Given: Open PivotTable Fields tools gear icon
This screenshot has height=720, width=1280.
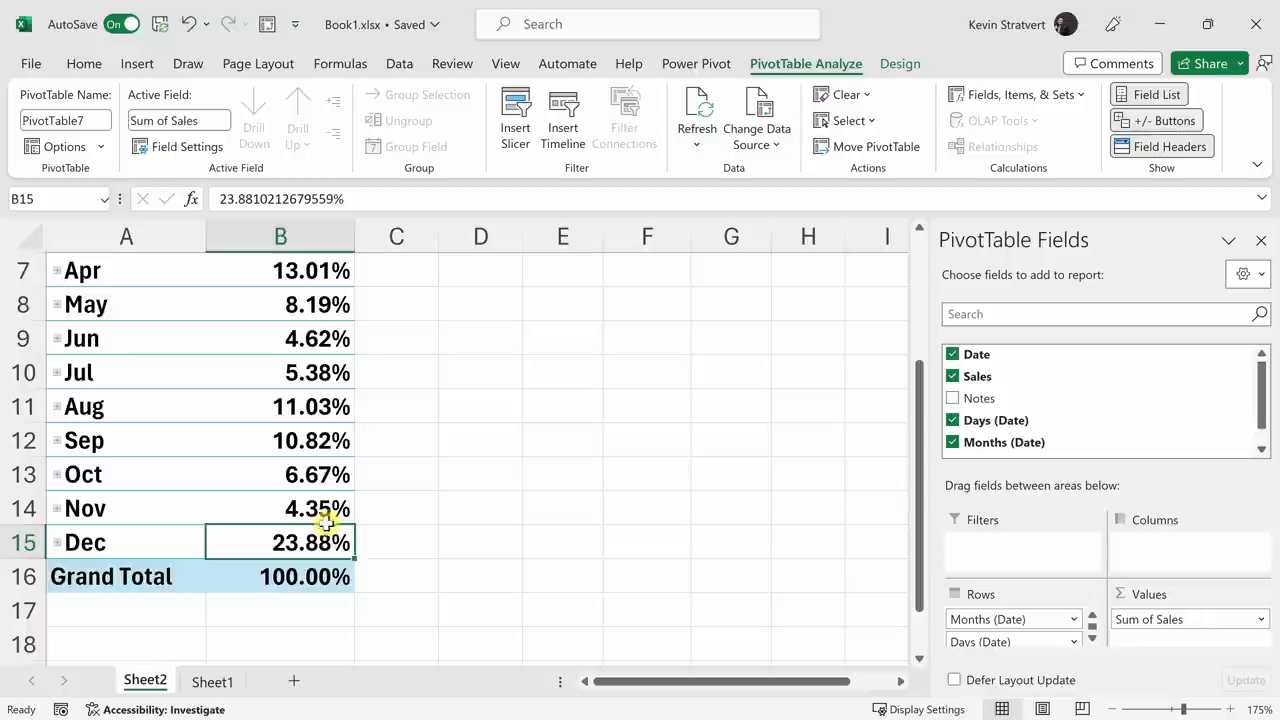Looking at the screenshot, I should (x=1248, y=274).
